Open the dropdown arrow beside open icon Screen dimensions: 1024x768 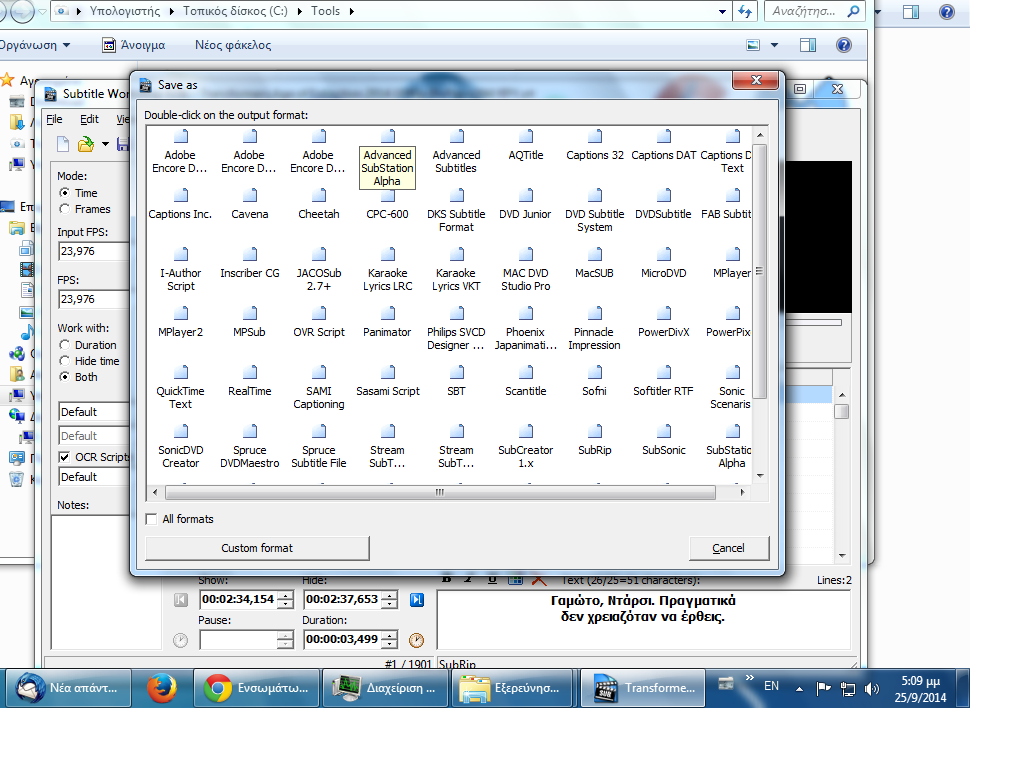(x=105, y=144)
